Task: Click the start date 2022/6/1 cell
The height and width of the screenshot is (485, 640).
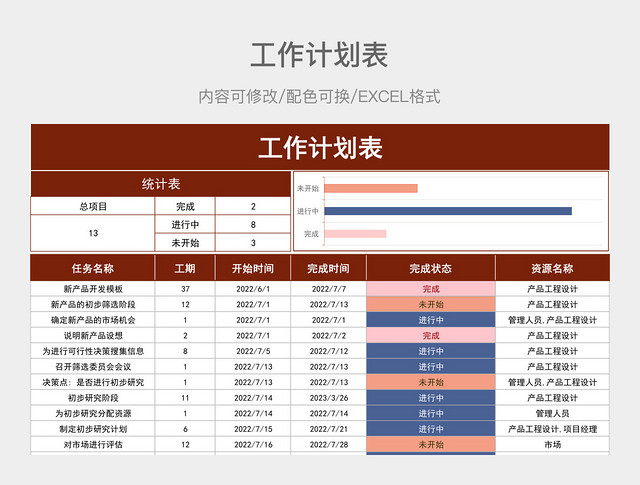Action: pos(253,289)
